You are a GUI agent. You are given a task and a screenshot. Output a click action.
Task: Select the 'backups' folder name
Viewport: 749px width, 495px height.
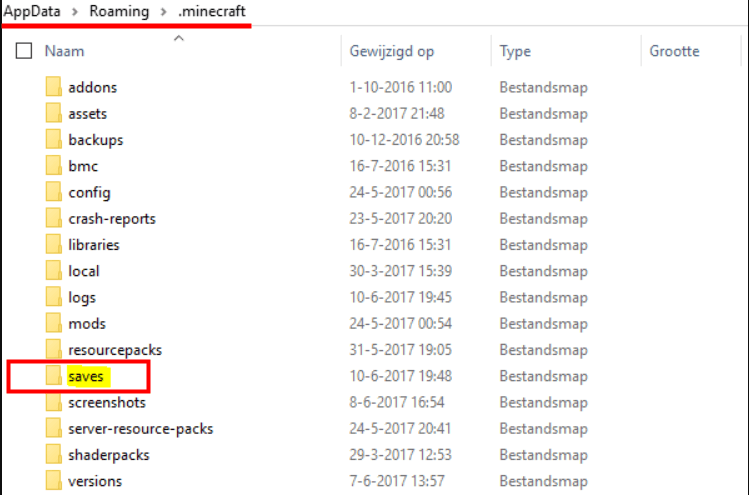[x=96, y=140]
